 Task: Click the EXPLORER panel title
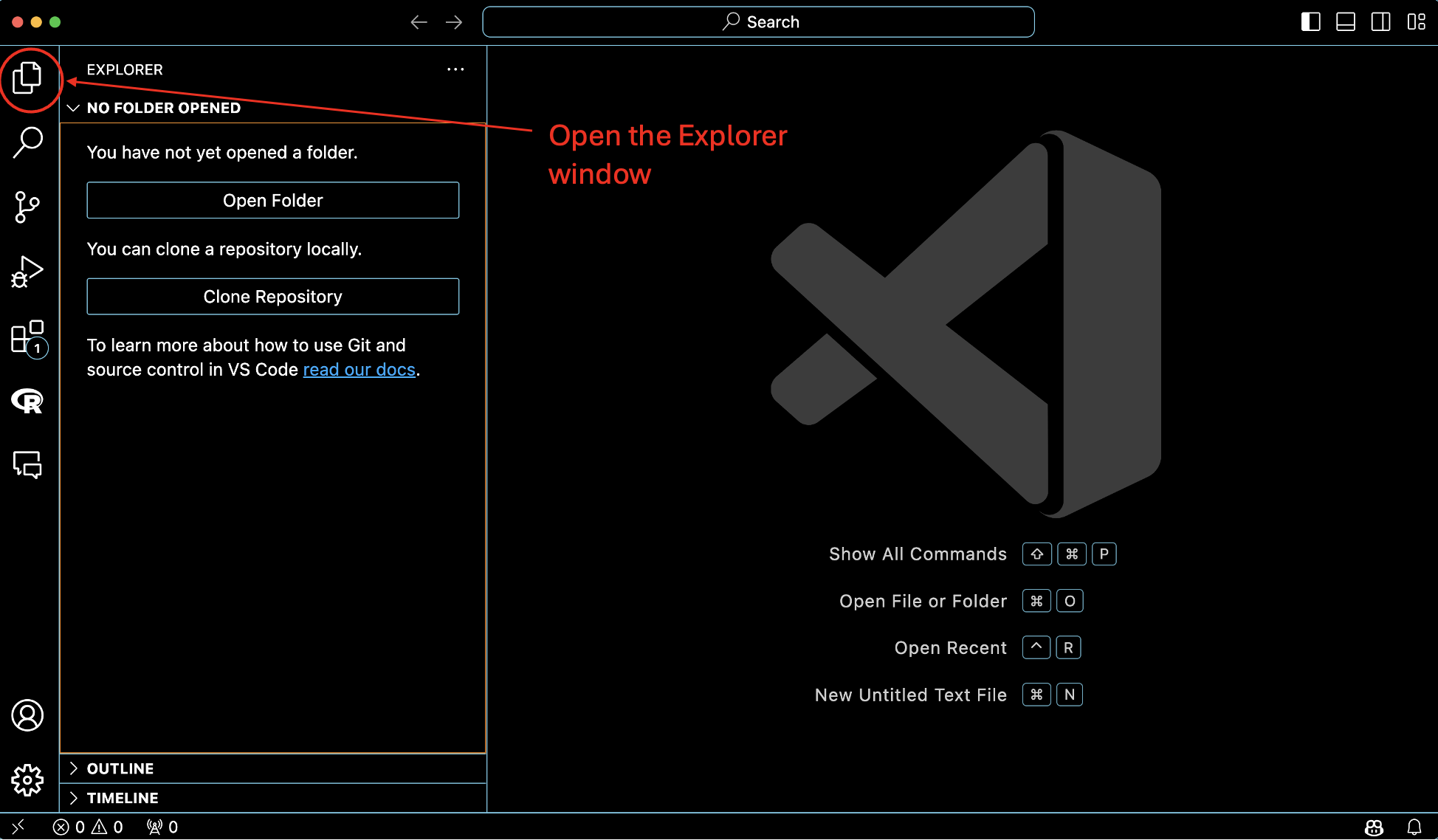[x=125, y=69]
